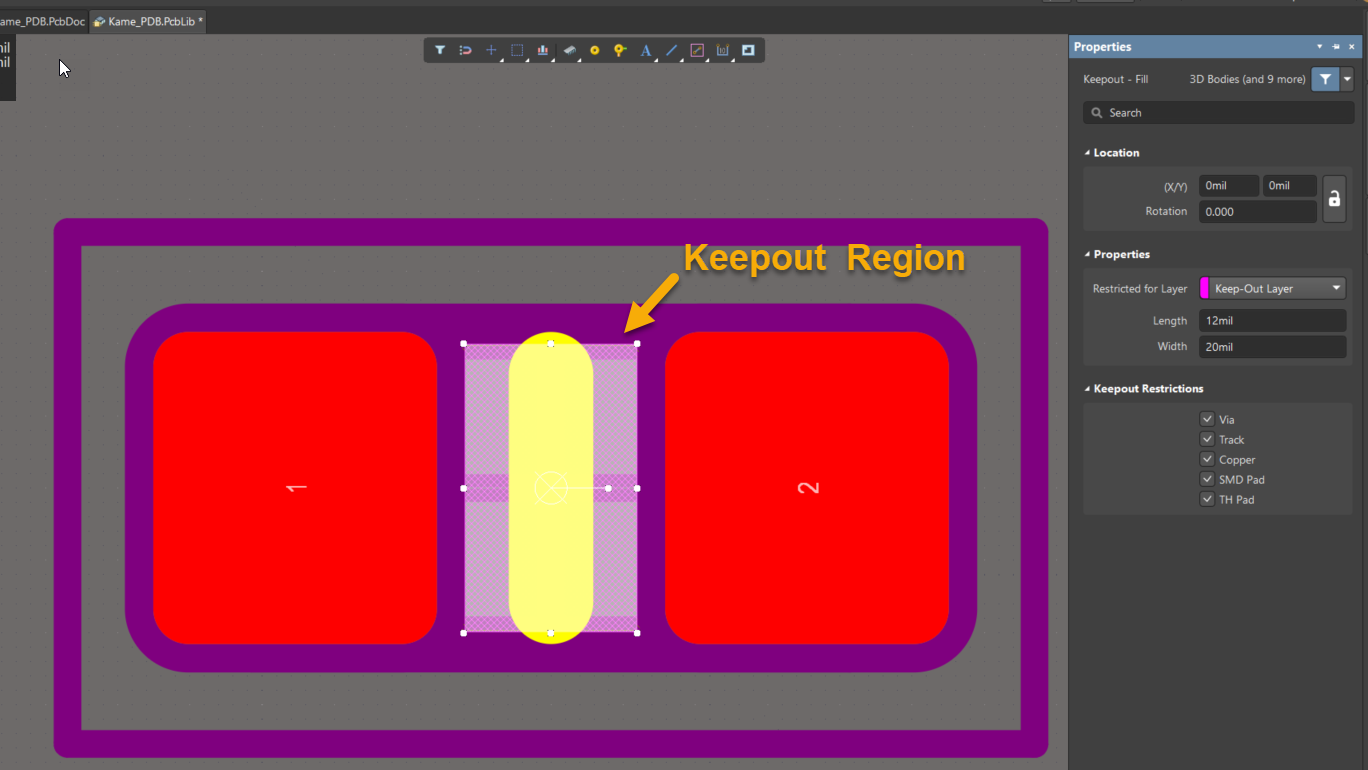Select the place via tool
Image resolution: width=1368 pixels, height=770 pixels.
coord(620,50)
